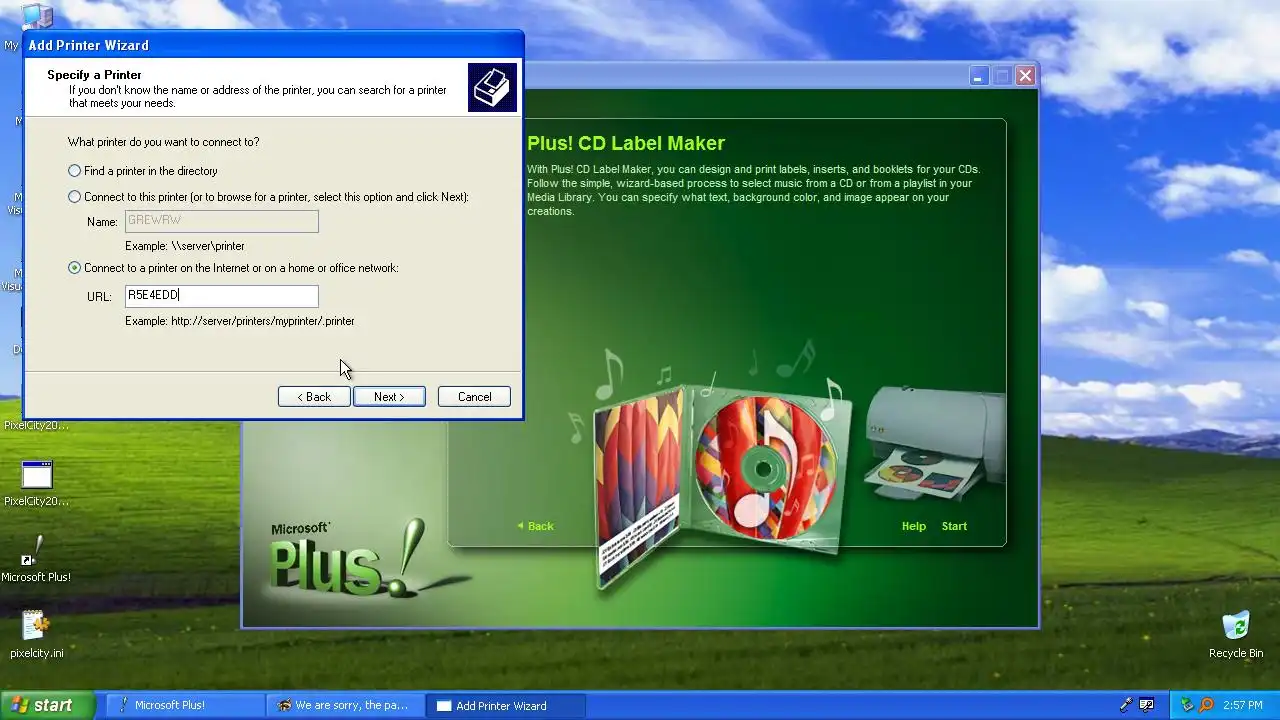Open Help in Plus! CD Label Maker
The width and height of the screenshot is (1280, 720).
914,526
